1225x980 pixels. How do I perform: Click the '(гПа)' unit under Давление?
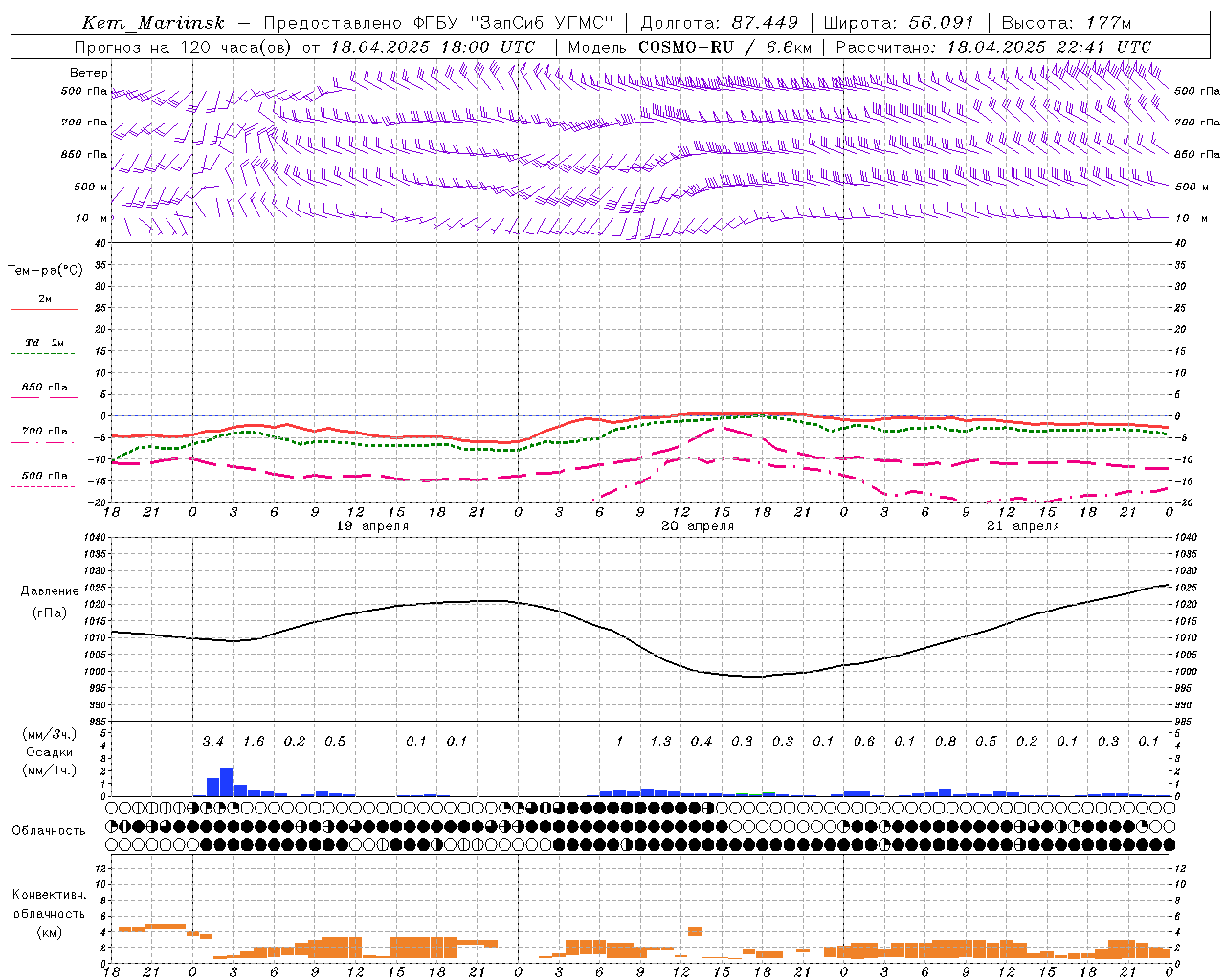[50, 613]
